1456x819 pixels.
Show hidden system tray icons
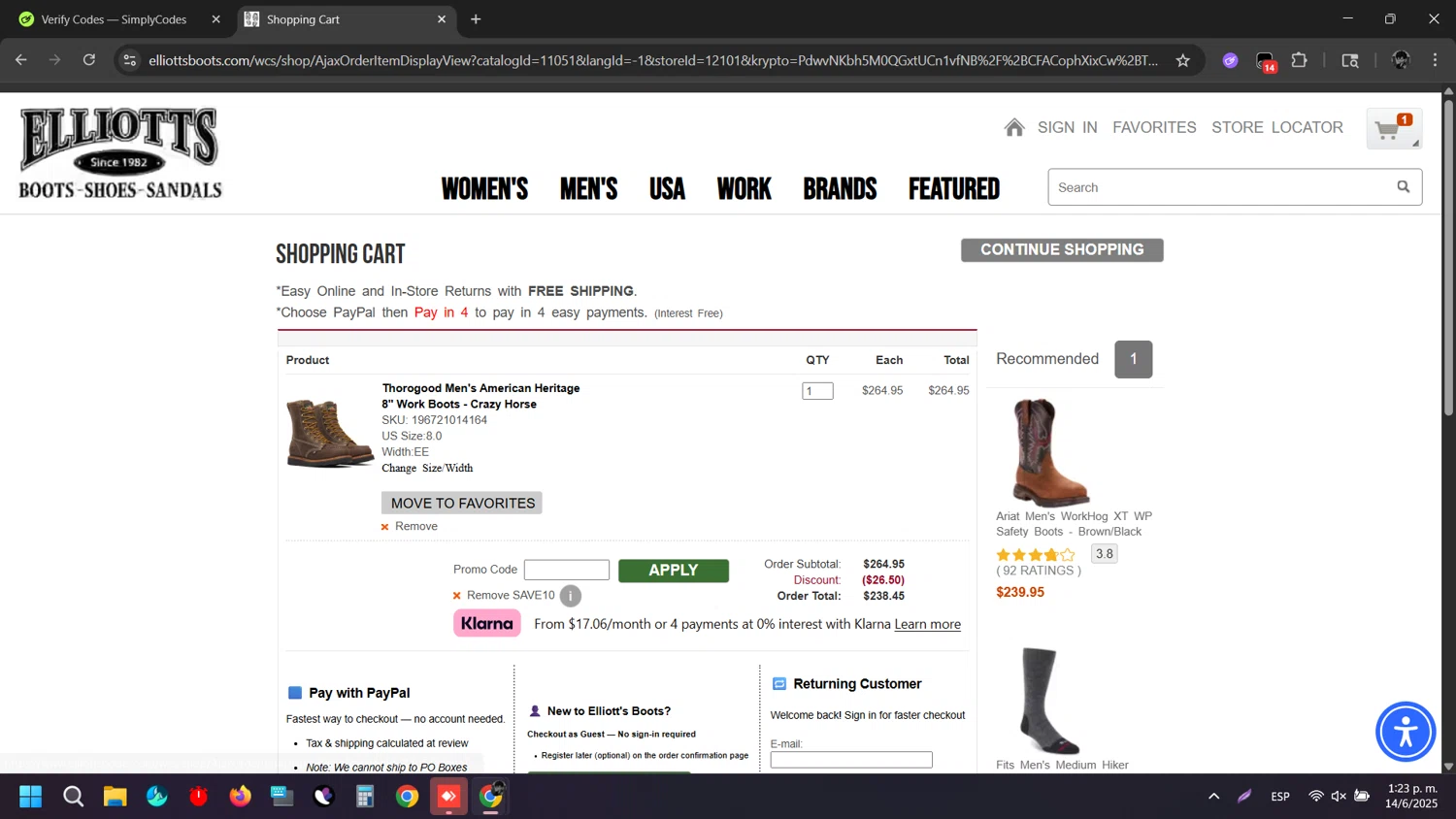(x=1213, y=797)
